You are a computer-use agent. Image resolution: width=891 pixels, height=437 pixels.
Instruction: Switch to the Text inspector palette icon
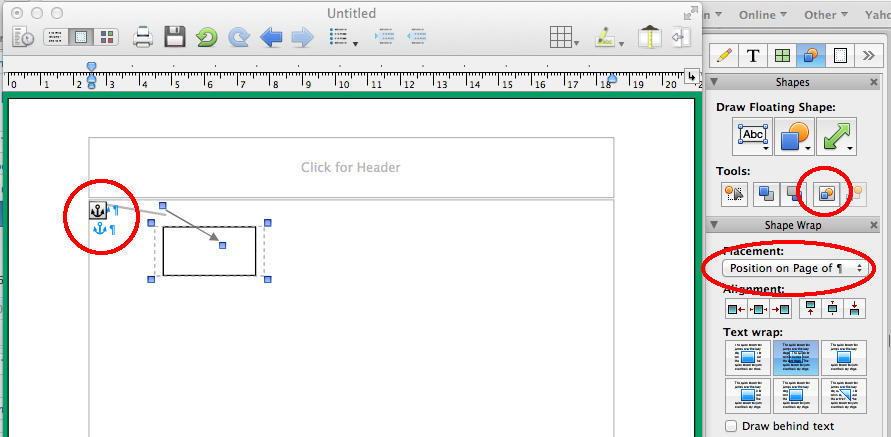753,55
